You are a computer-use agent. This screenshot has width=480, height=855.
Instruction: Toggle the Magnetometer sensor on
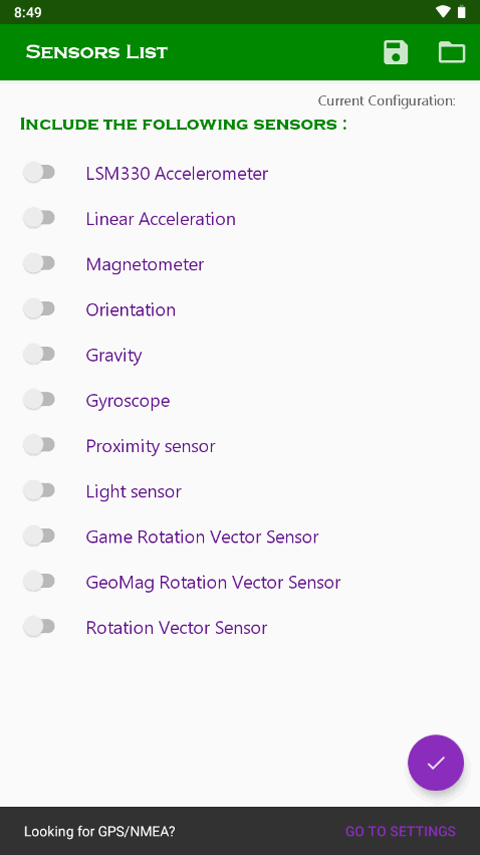click(39, 263)
